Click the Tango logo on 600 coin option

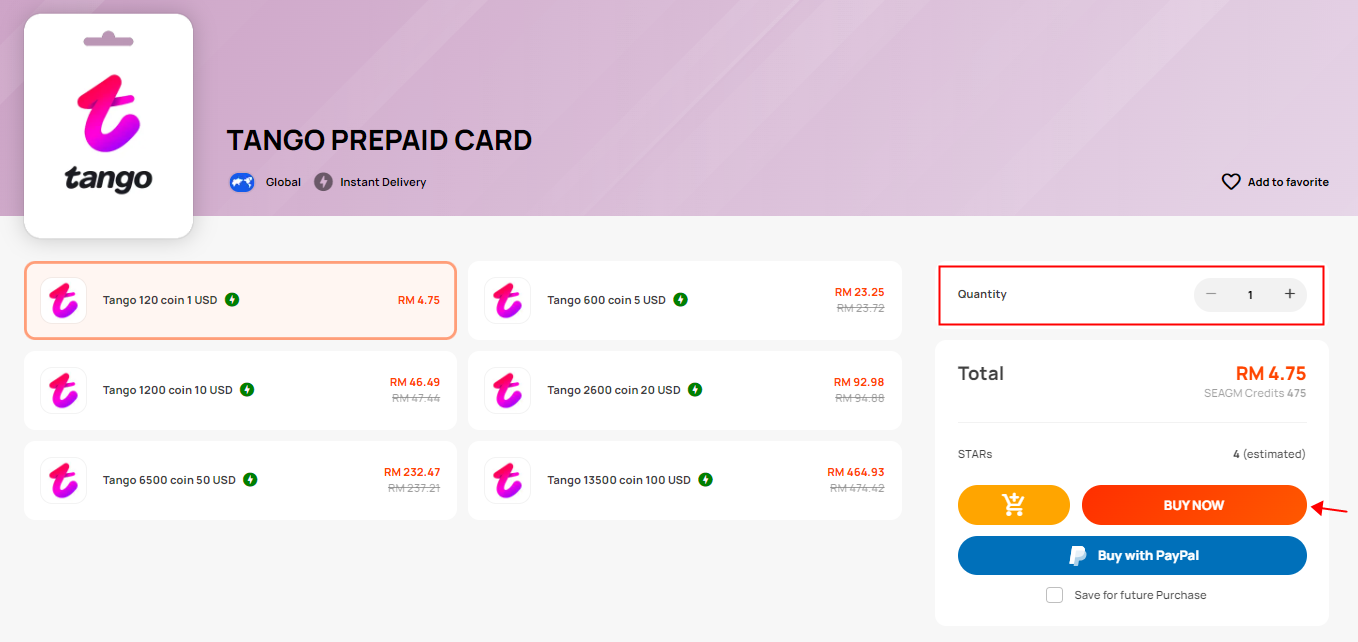508,300
